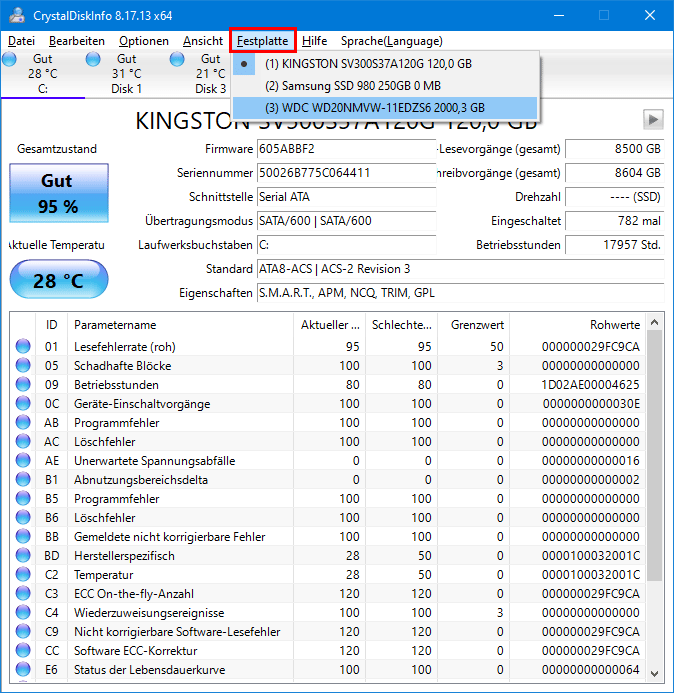
Task: Click the Gut 95 % health status button
Action: (x=59, y=193)
